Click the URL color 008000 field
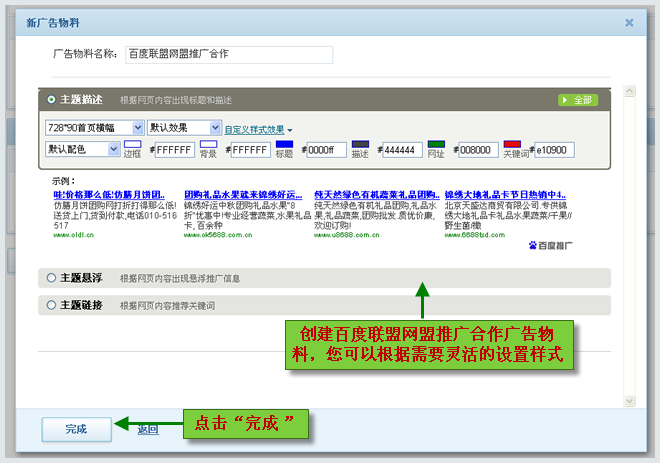The height and width of the screenshot is (463, 660). click(x=478, y=150)
